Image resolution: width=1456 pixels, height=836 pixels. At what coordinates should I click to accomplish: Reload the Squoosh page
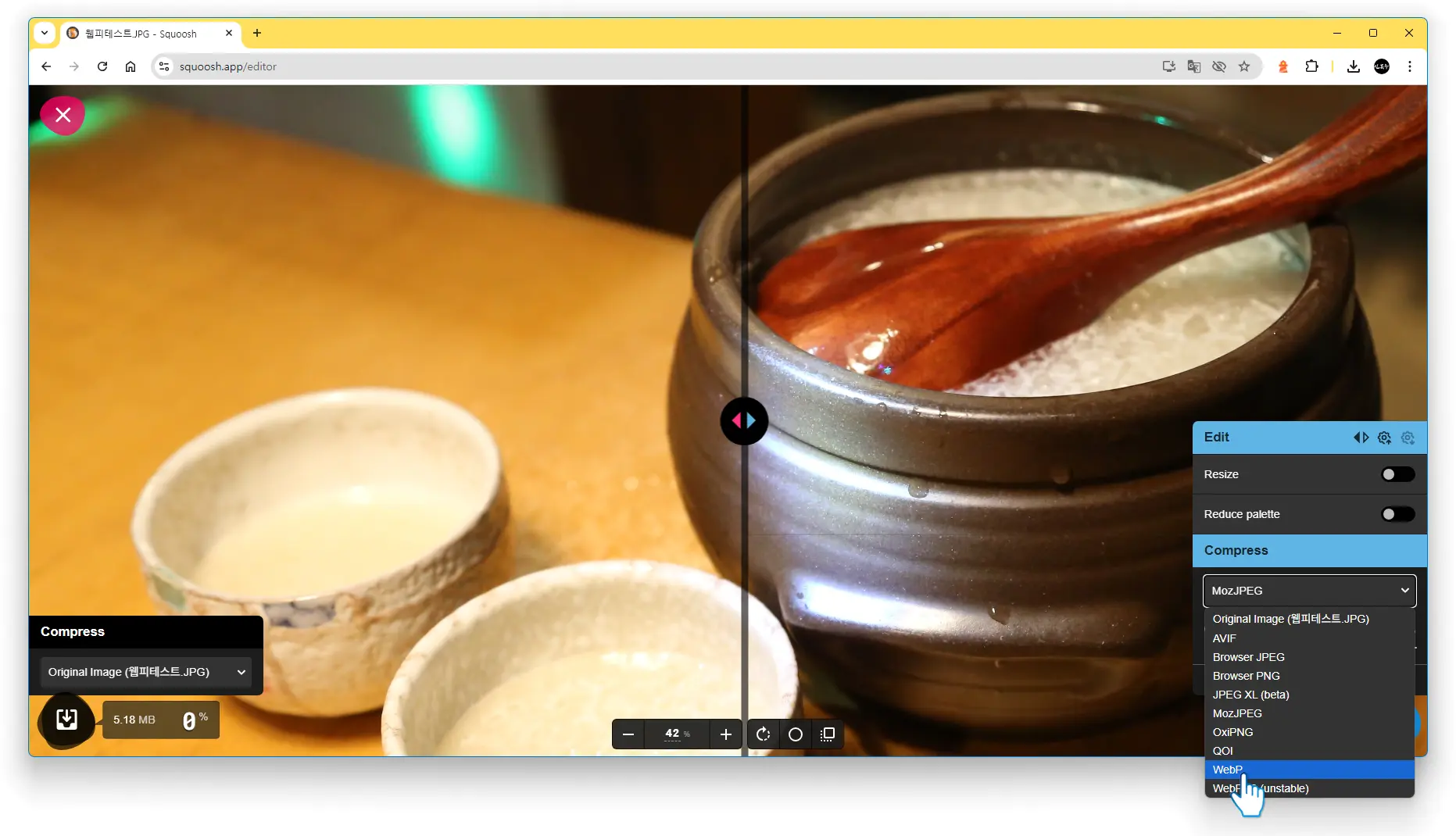point(102,66)
